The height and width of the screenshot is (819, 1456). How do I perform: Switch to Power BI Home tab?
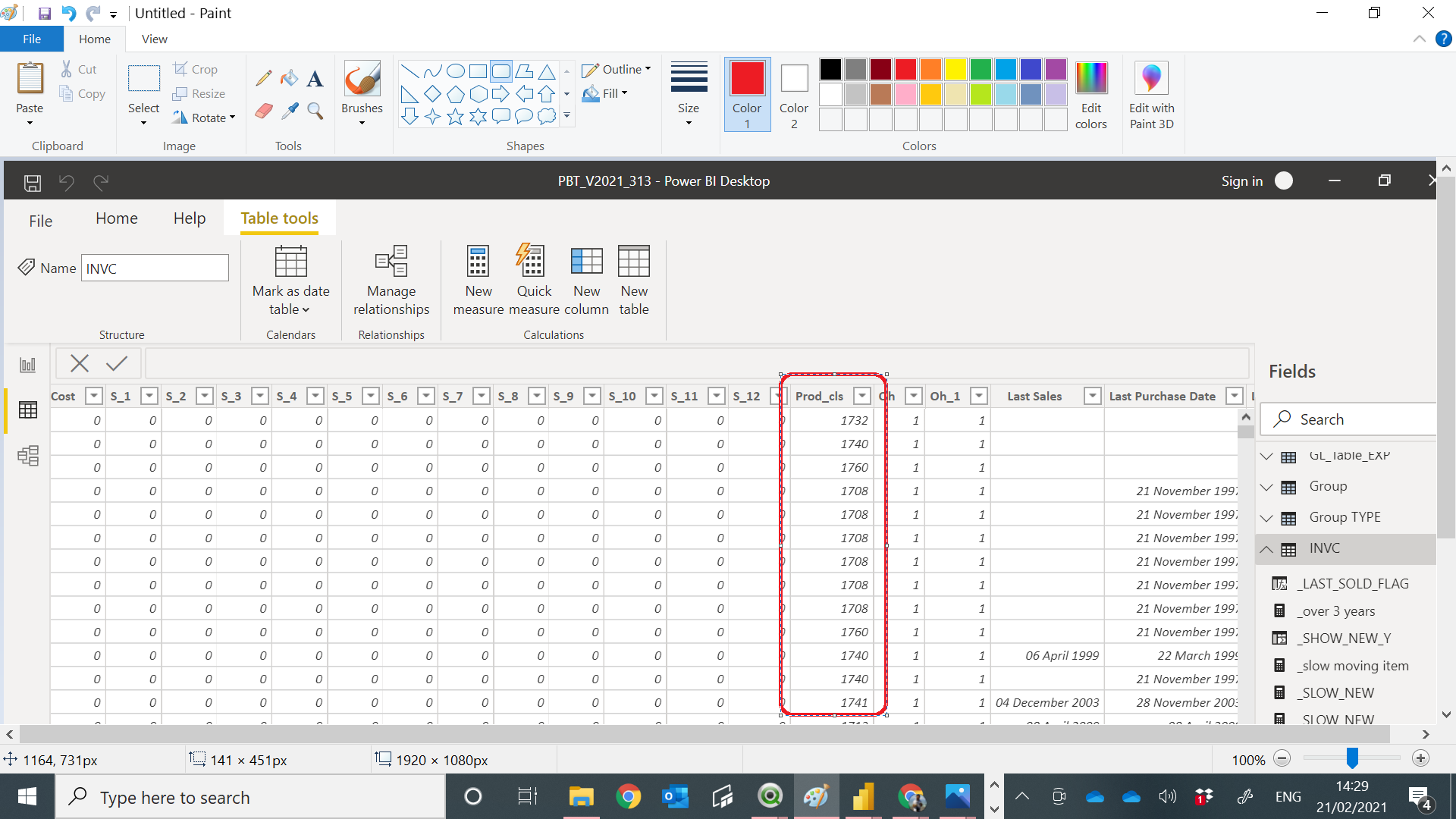117,218
